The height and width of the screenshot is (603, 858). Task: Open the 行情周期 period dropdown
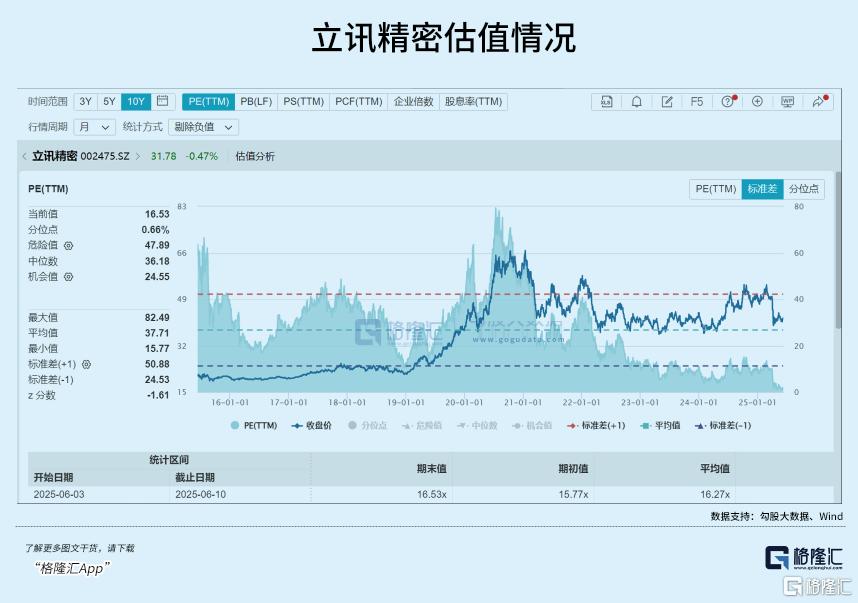coord(94,127)
